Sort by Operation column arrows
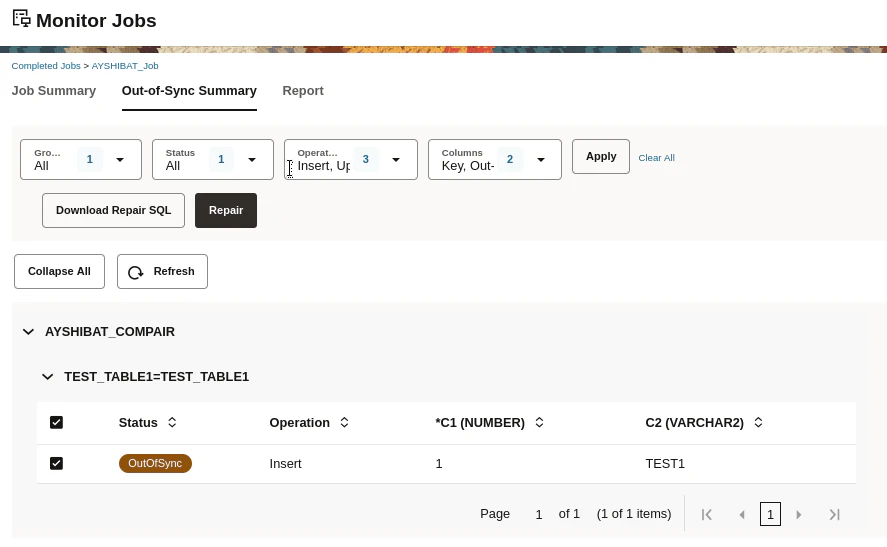Viewport: 887px width, 547px height. coord(344,423)
